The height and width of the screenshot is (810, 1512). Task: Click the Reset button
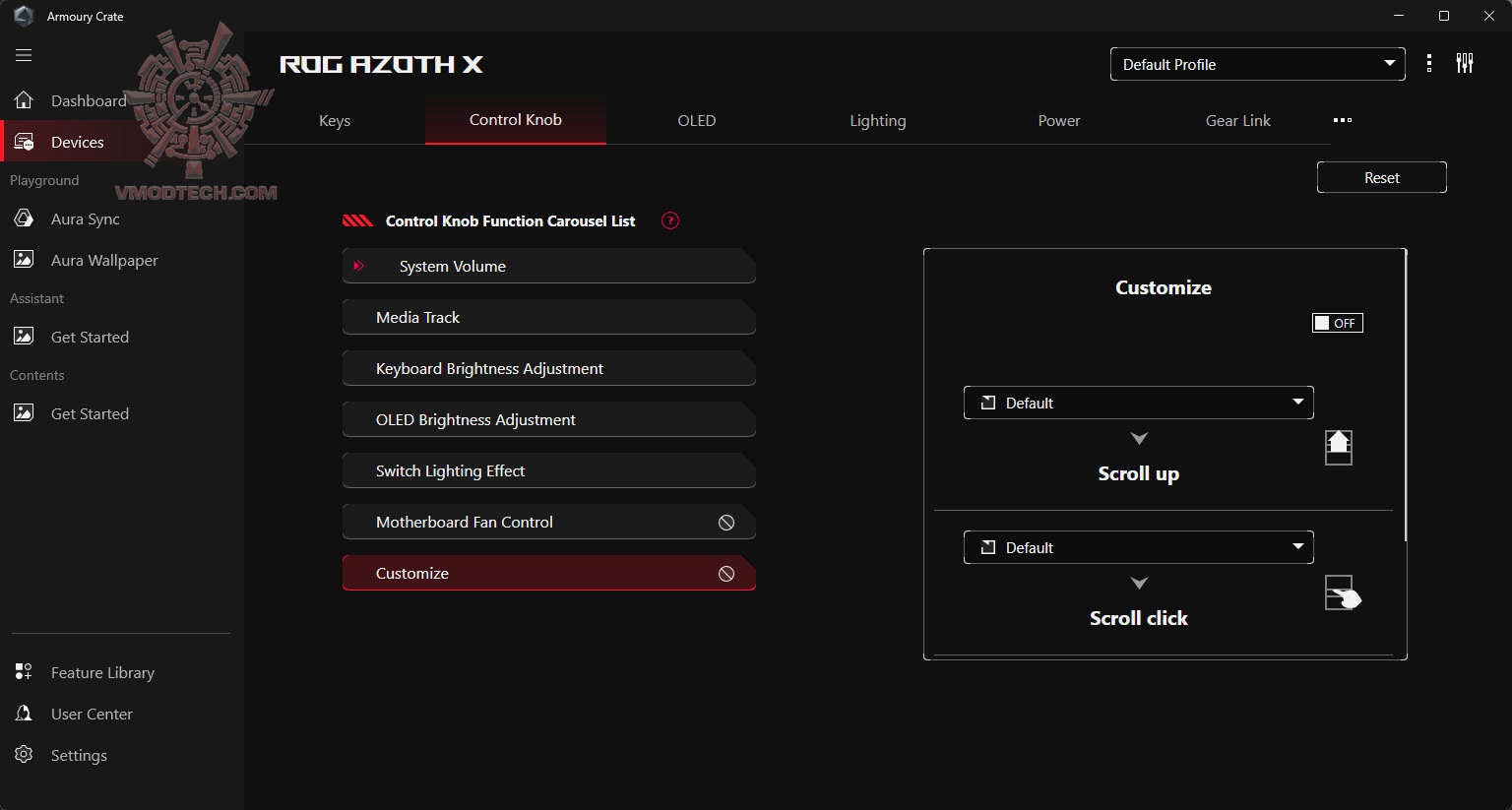(1382, 177)
